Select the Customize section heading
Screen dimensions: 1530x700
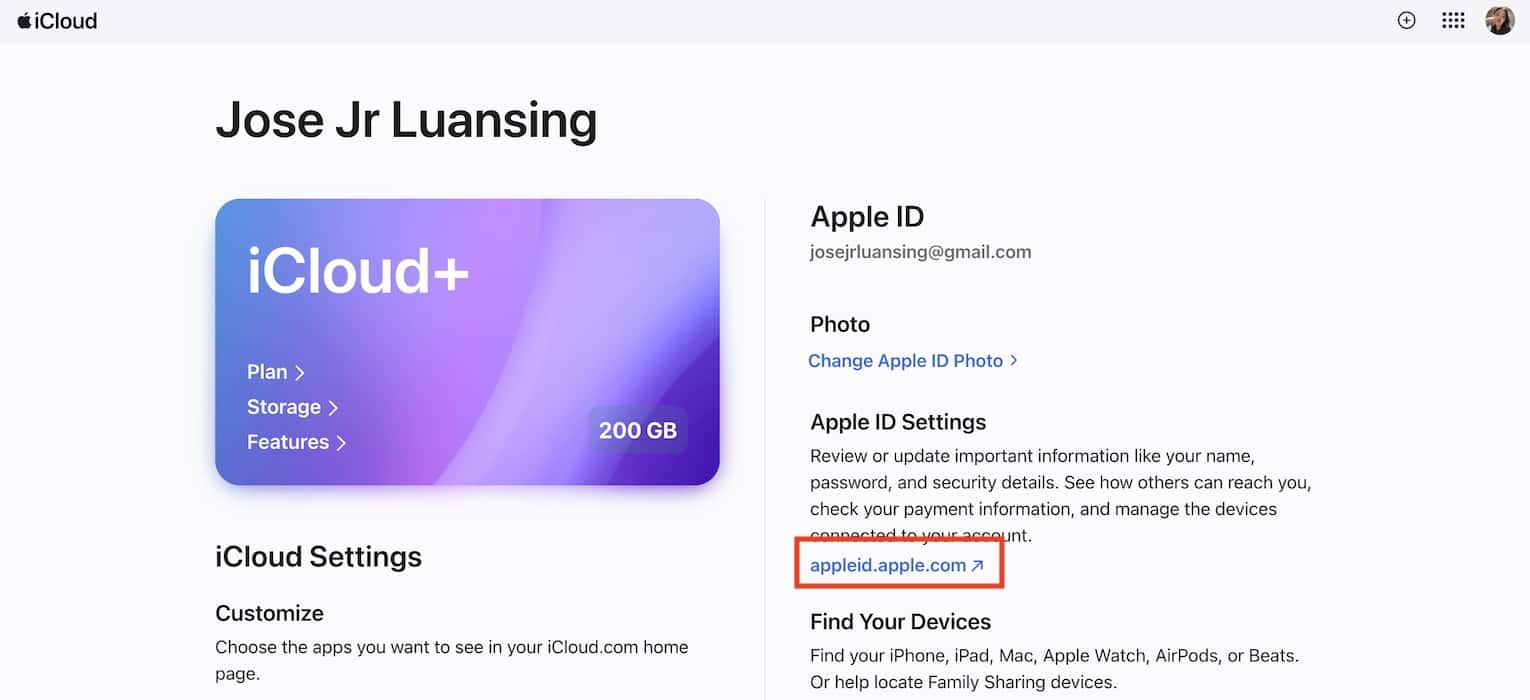[269, 613]
